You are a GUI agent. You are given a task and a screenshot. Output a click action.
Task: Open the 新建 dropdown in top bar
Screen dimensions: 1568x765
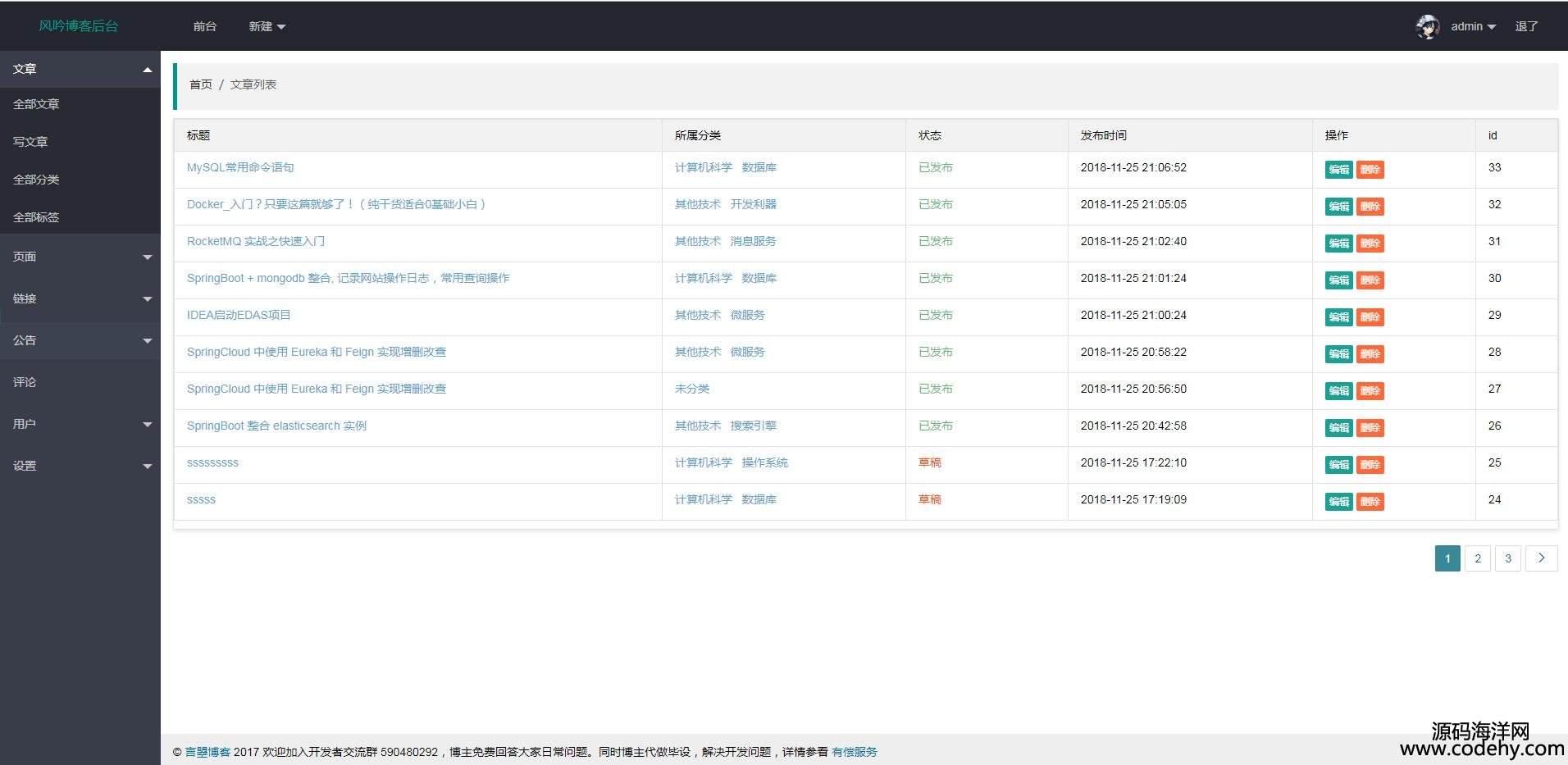[267, 27]
